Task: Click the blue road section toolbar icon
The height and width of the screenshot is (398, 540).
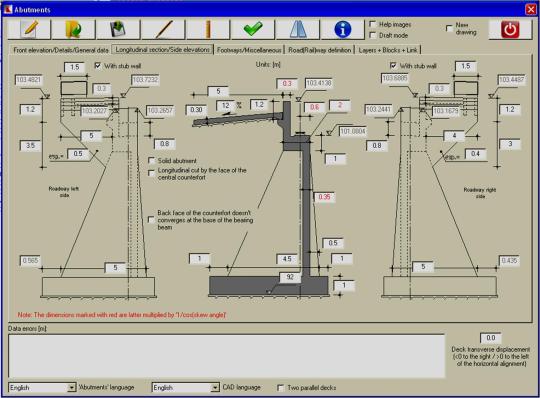Action: (298, 29)
